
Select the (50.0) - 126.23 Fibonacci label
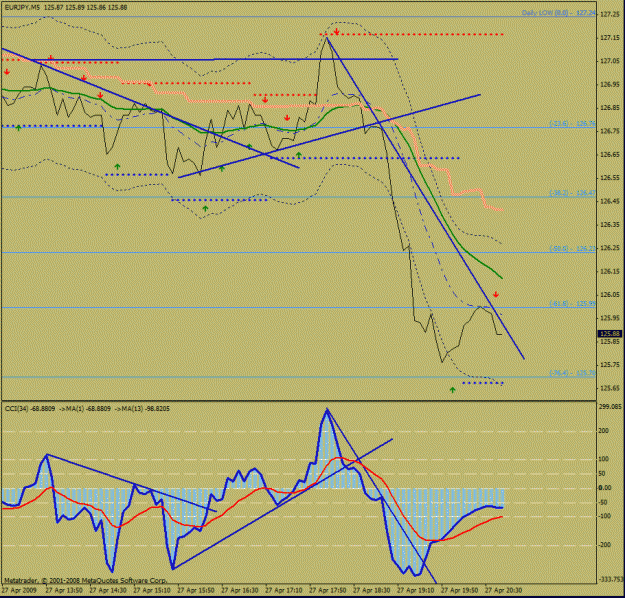[x=572, y=248]
